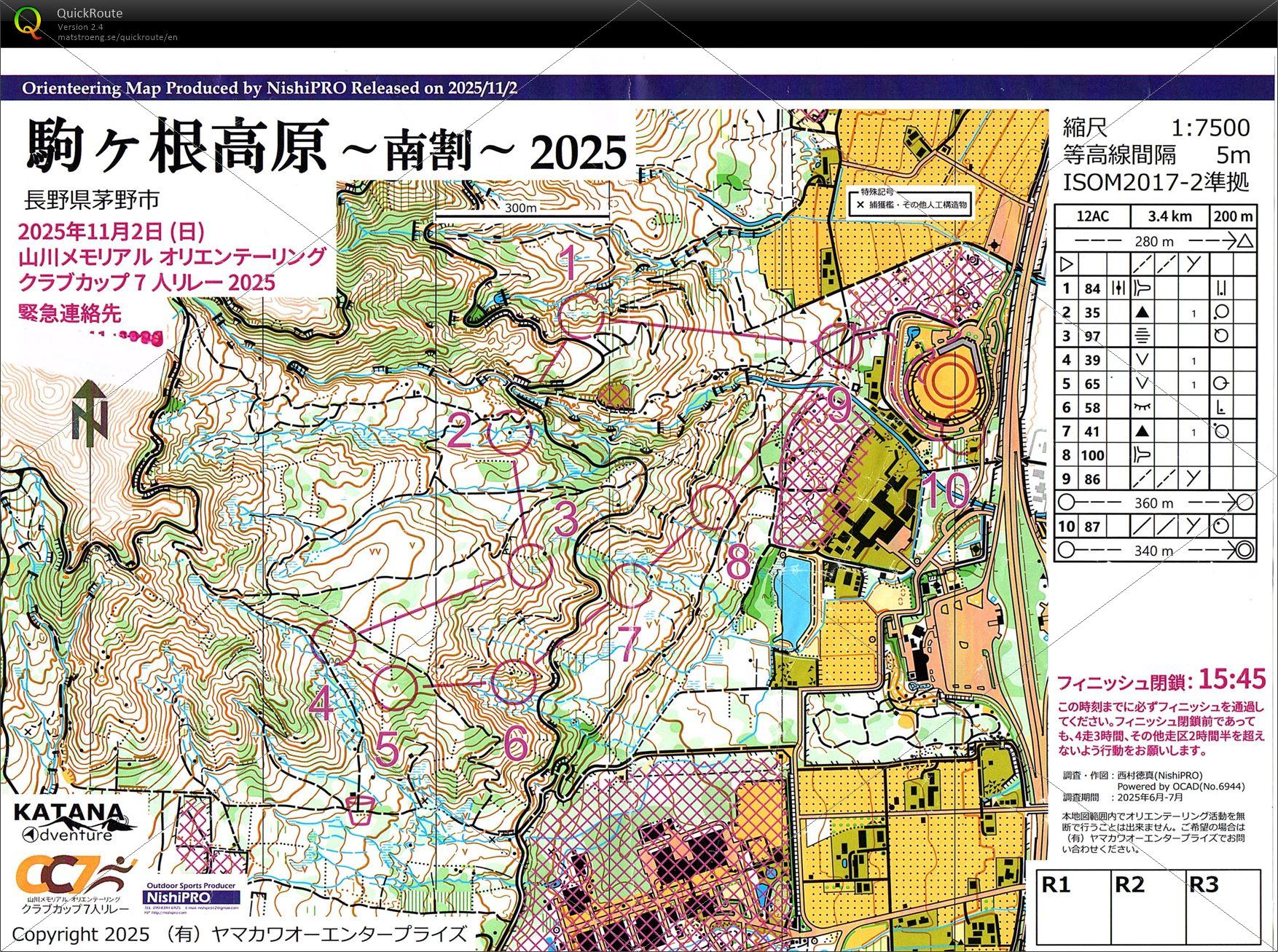Screen dimensions: 1278x952
Task: Click the NishiPRO Outdoor Sports Producer logo
Action: click(190, 894)
